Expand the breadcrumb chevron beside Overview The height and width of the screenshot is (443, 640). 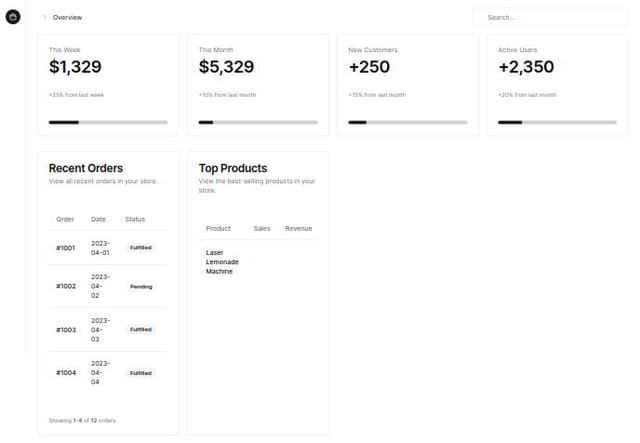[44, 17]
